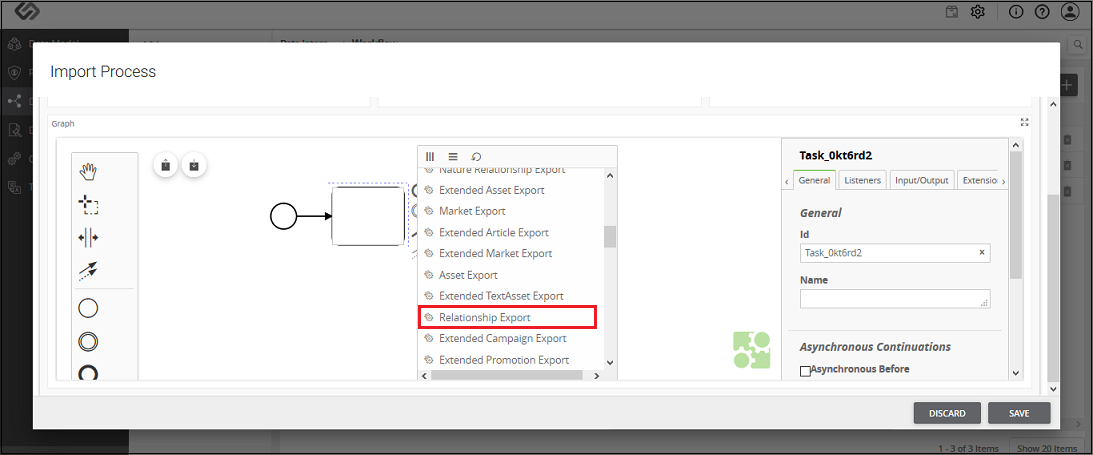Open the Listeners tab
Image resolution: width=1093 pixels, height=455 pixels.
(x=863, y=180)
